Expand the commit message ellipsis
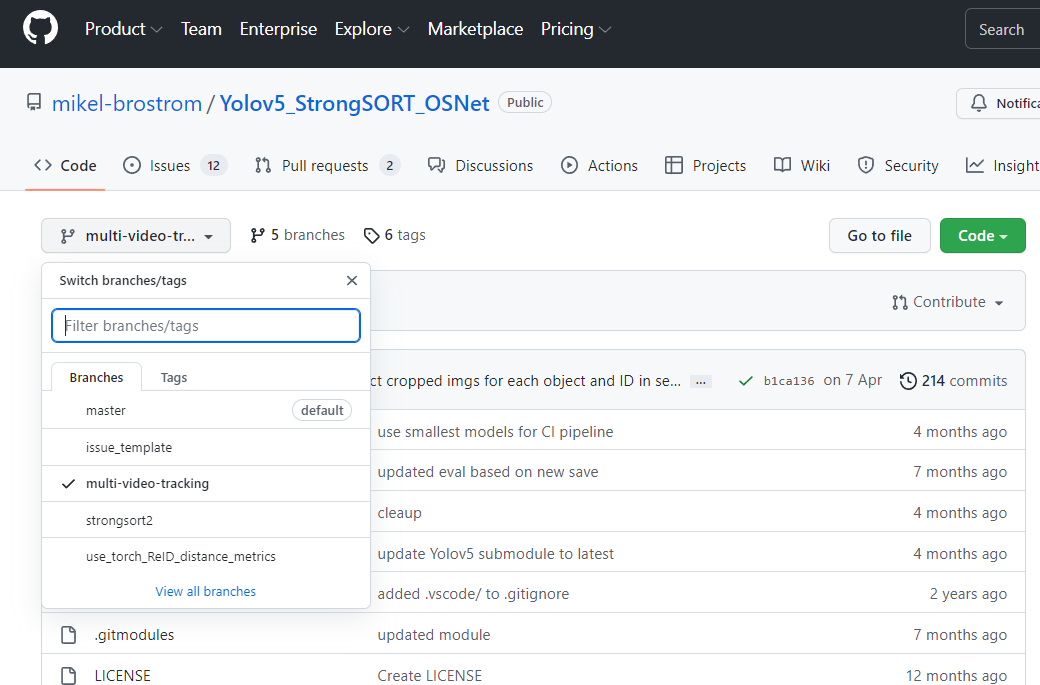The width and height of the screenshot is (1040, 685). click(700, 381)
